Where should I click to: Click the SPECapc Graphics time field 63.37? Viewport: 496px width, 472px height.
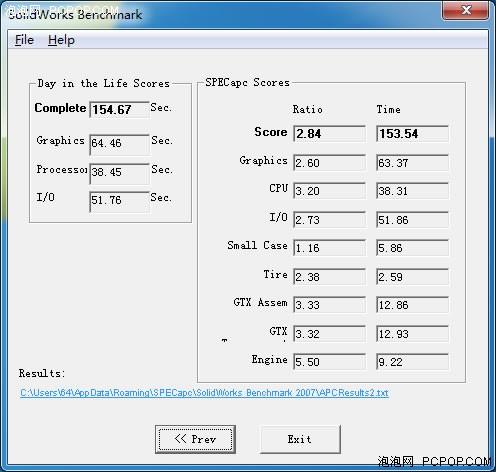(x=412, y=163)
